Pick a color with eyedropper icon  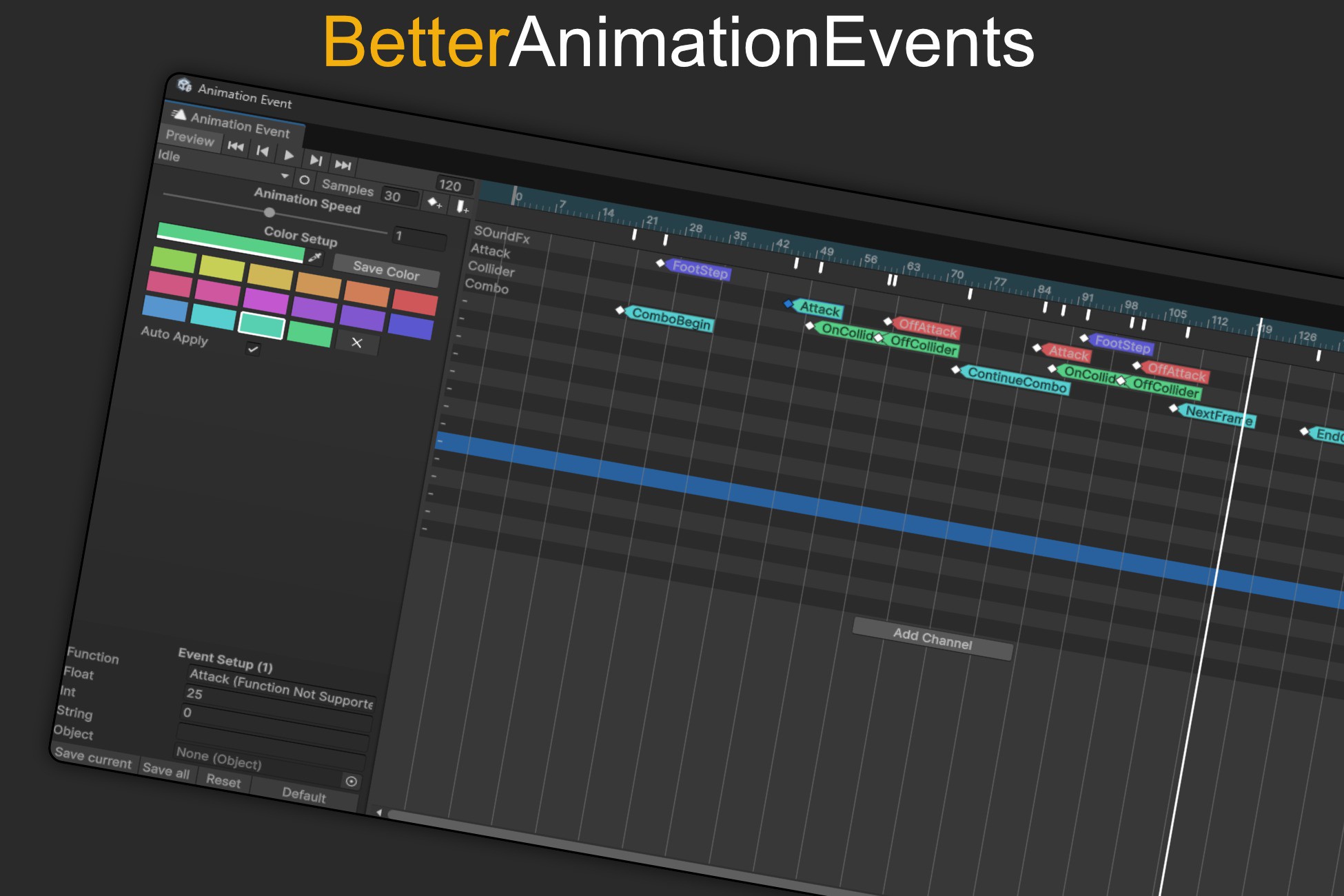point(315,258)
